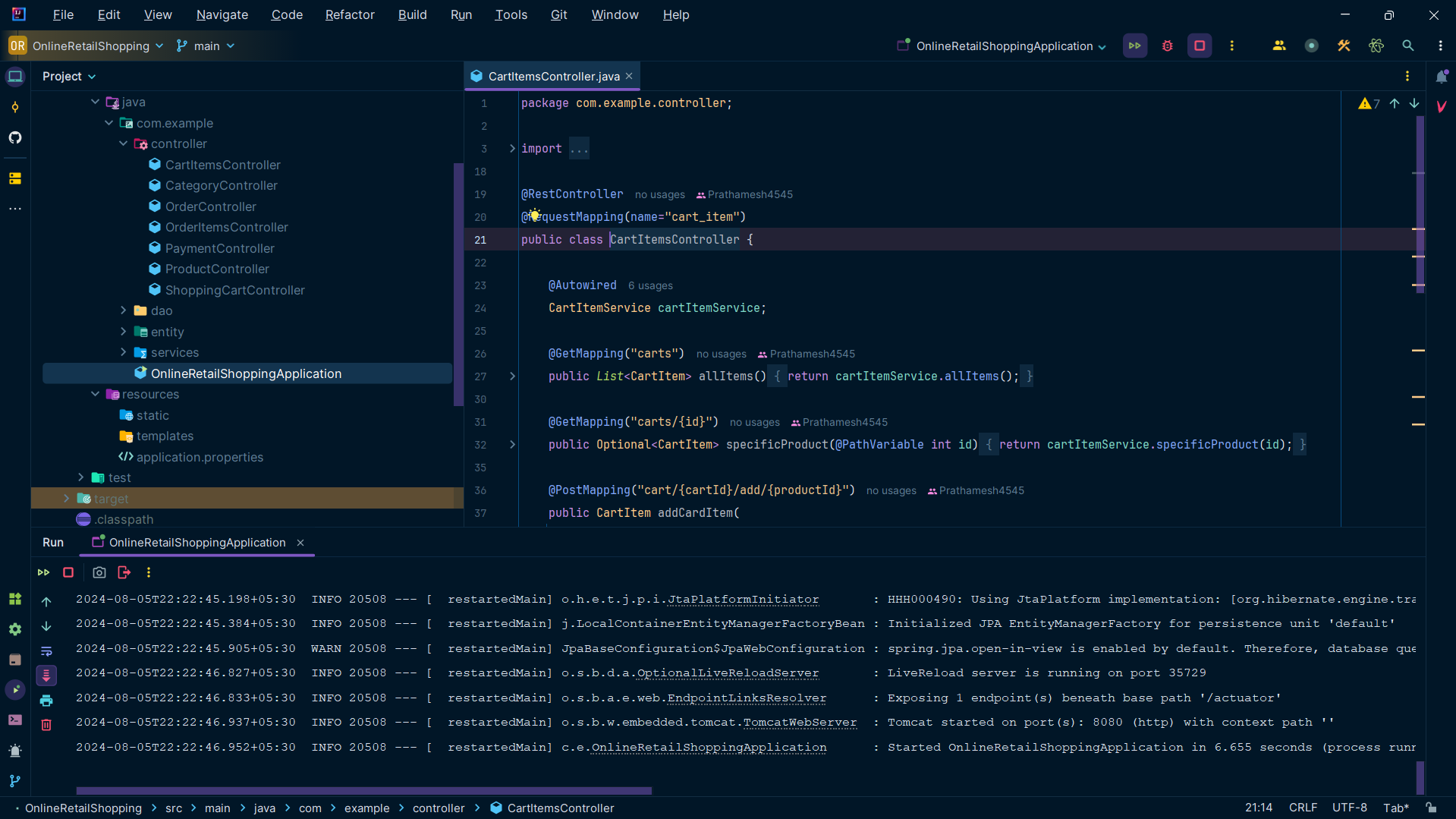Open the Problems tool window icon
This screenshot has width=1456, height=819.
click(x=15, y=751)
